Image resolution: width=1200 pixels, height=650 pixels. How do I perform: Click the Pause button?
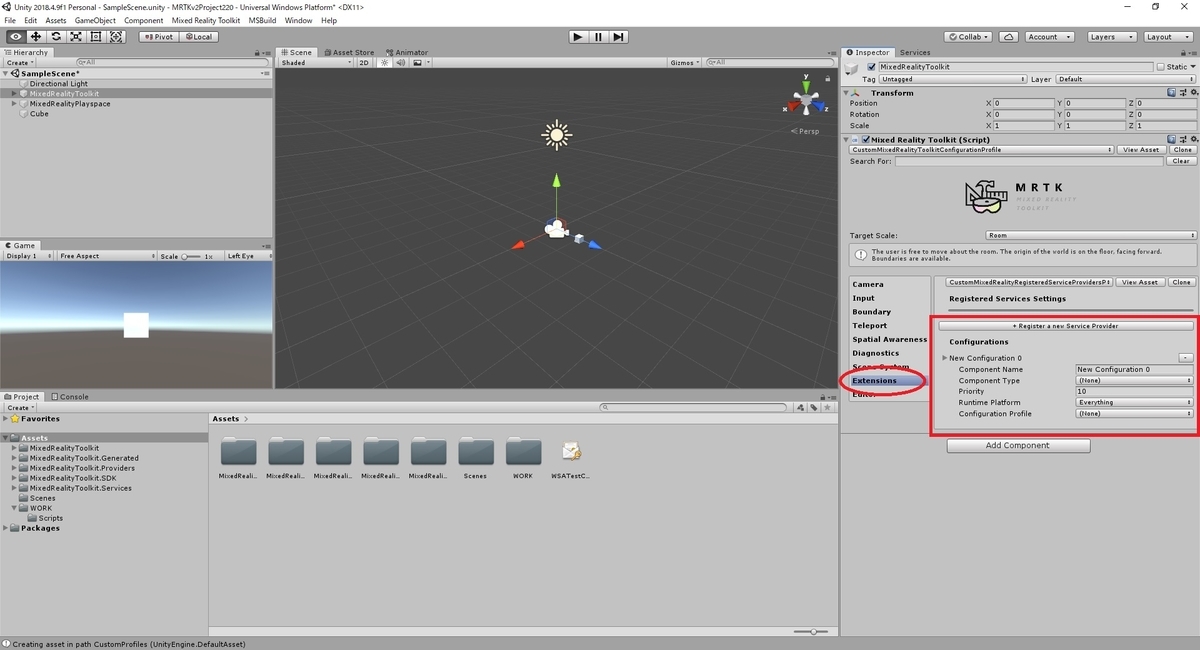pos(598,37)
